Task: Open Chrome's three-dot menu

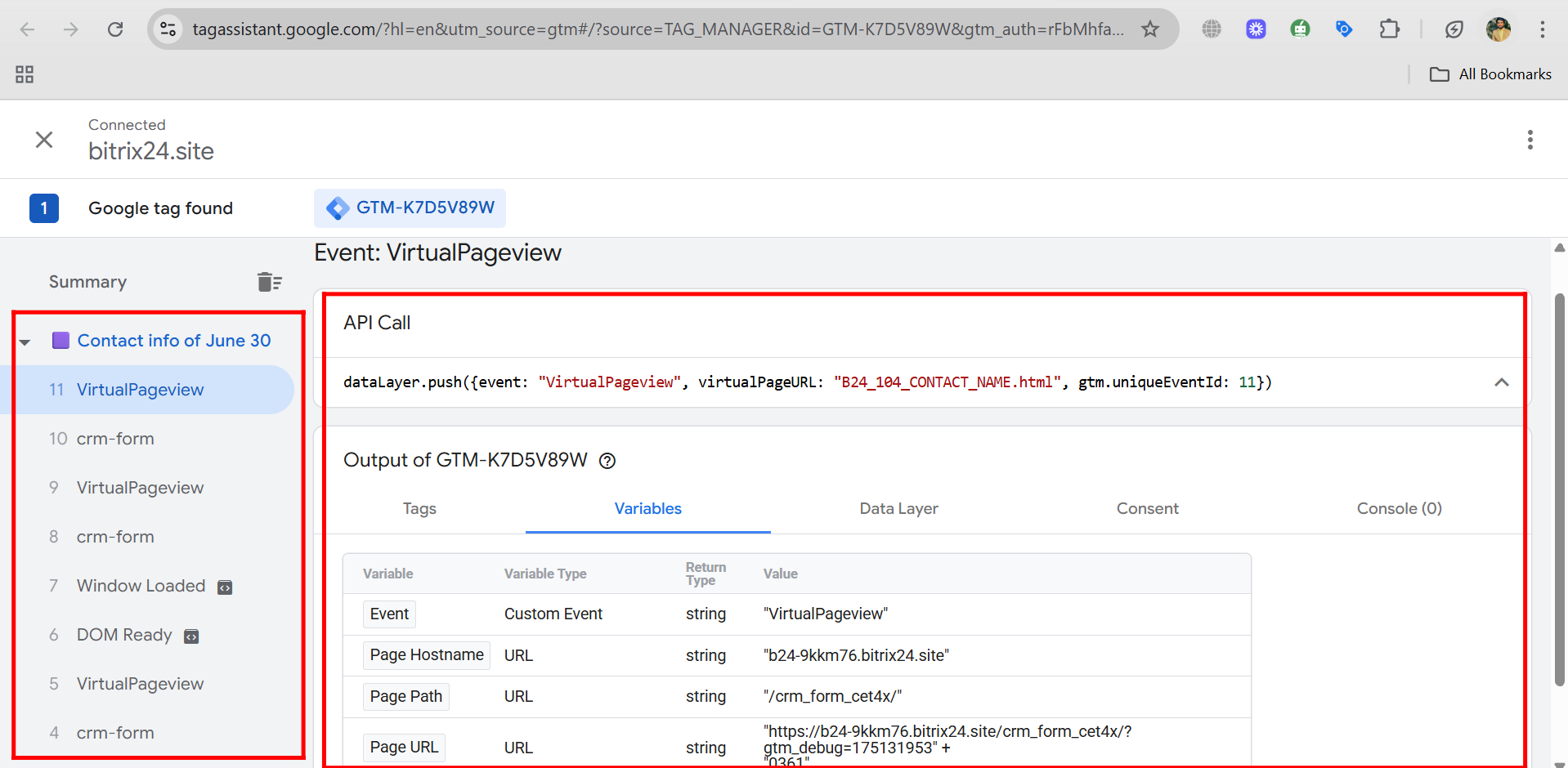Action: pos(1542,29)
